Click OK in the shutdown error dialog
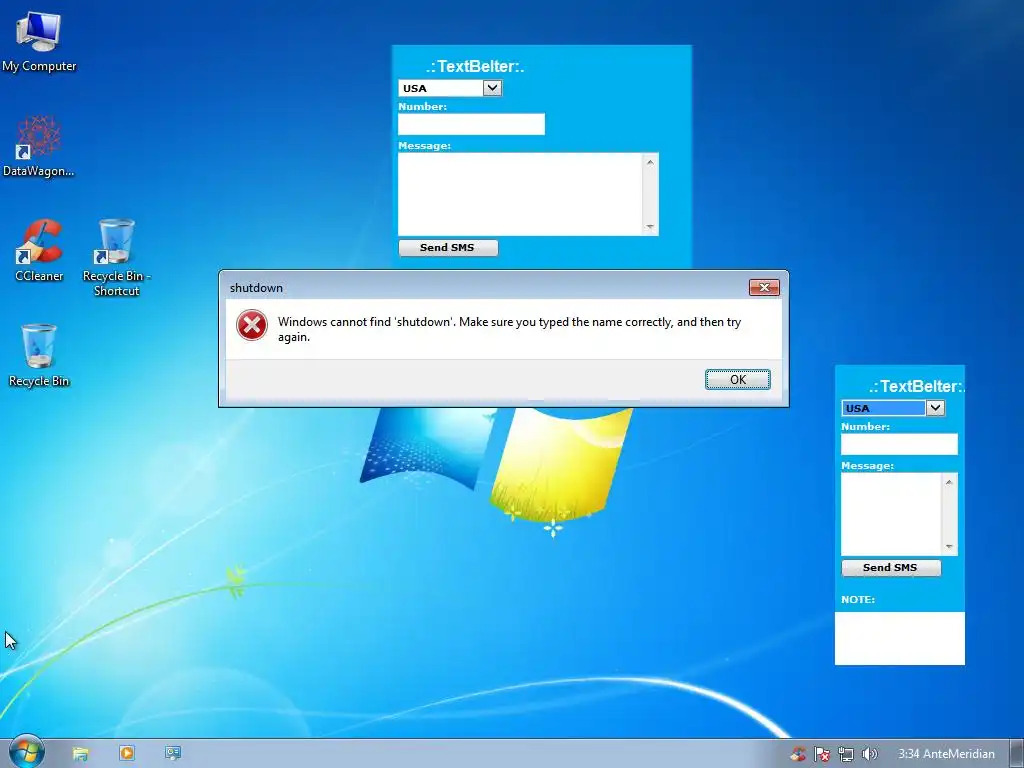The image size is (1024, 768). [738, 379]
